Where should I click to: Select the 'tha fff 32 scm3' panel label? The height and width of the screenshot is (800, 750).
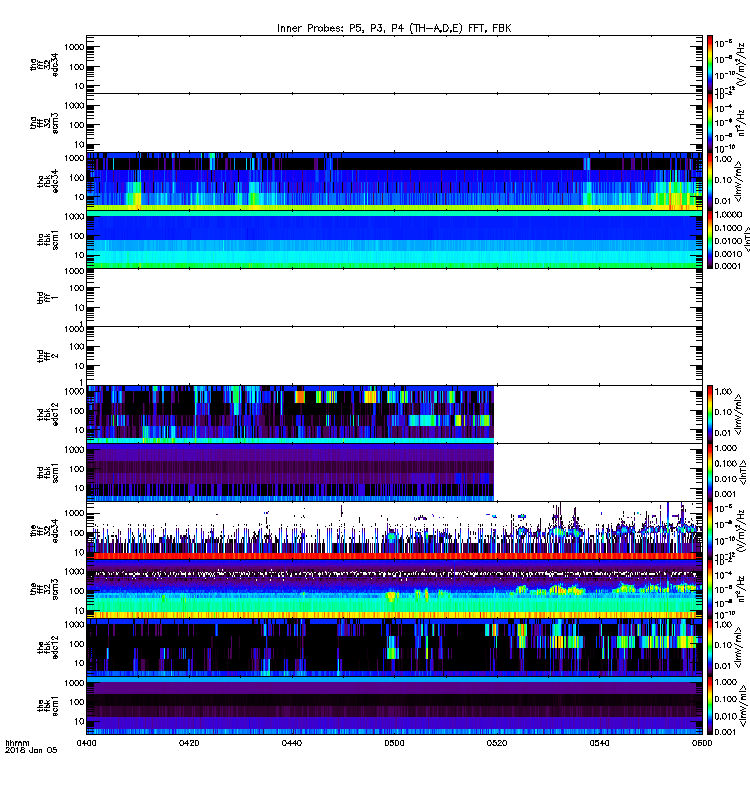44,122
